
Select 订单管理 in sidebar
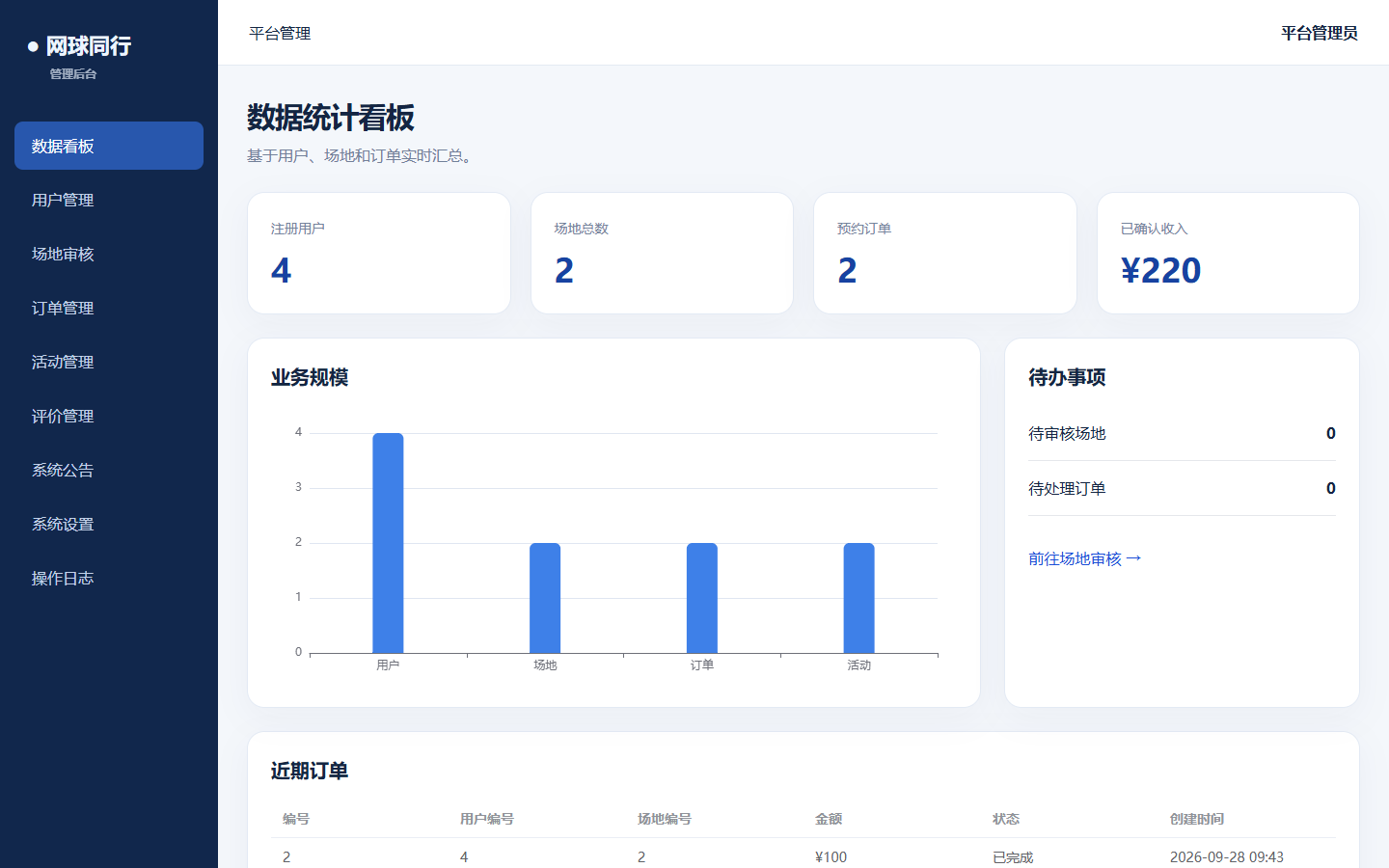tap(109, 308)
